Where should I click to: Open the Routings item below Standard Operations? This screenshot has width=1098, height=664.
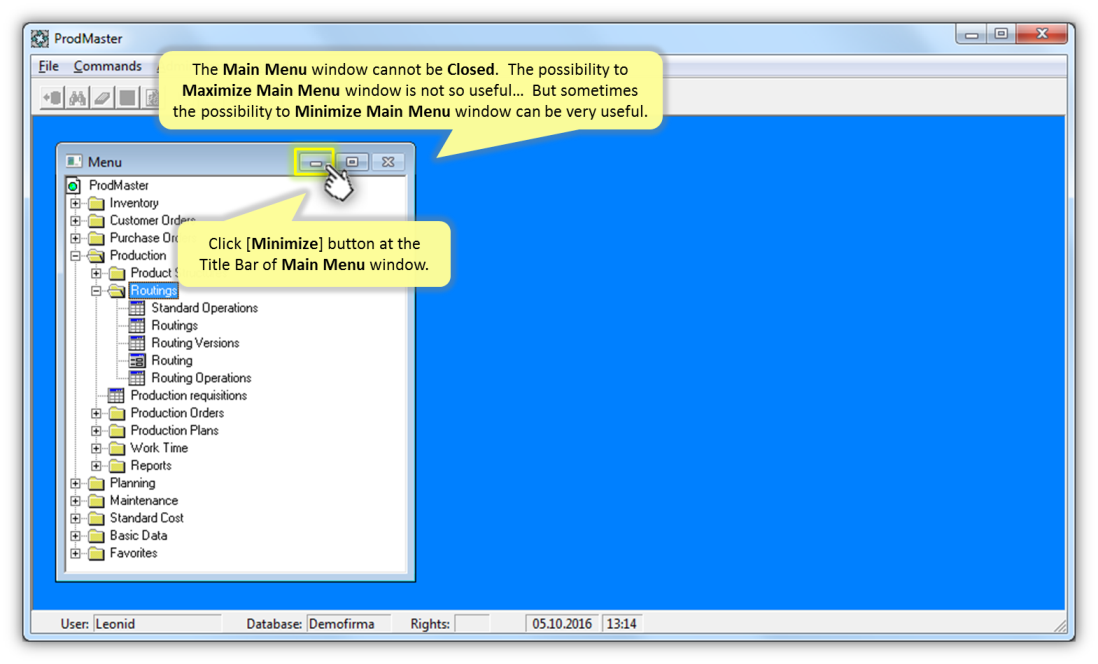pos(174,326)
